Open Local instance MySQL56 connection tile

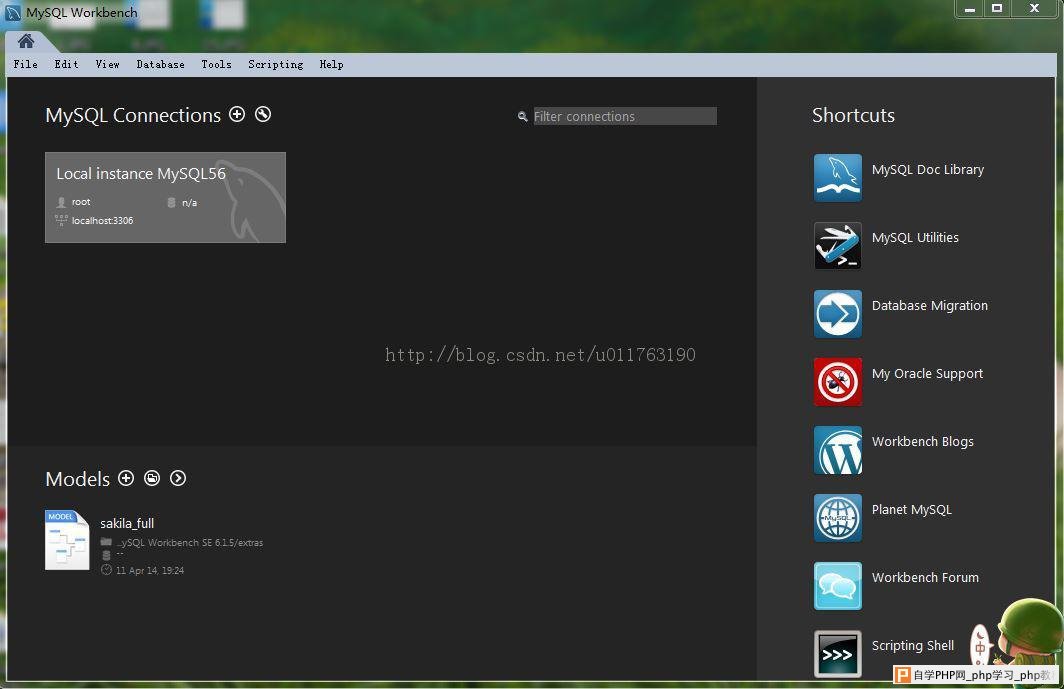166,197
